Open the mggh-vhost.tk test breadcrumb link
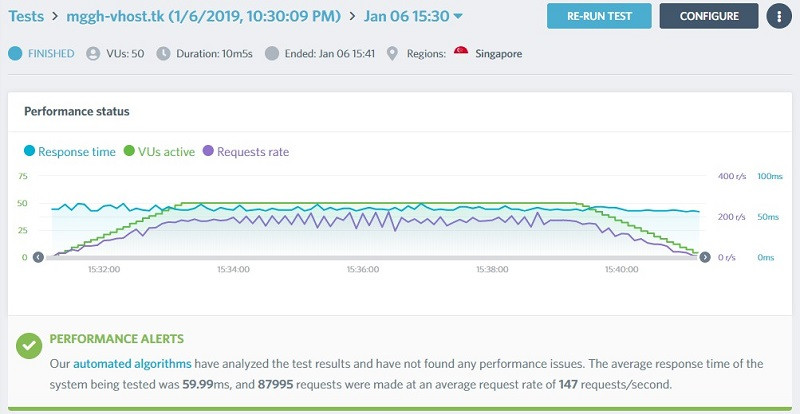Image resolution: width=800 pixels, height=414 pixels. click(204, 16)
